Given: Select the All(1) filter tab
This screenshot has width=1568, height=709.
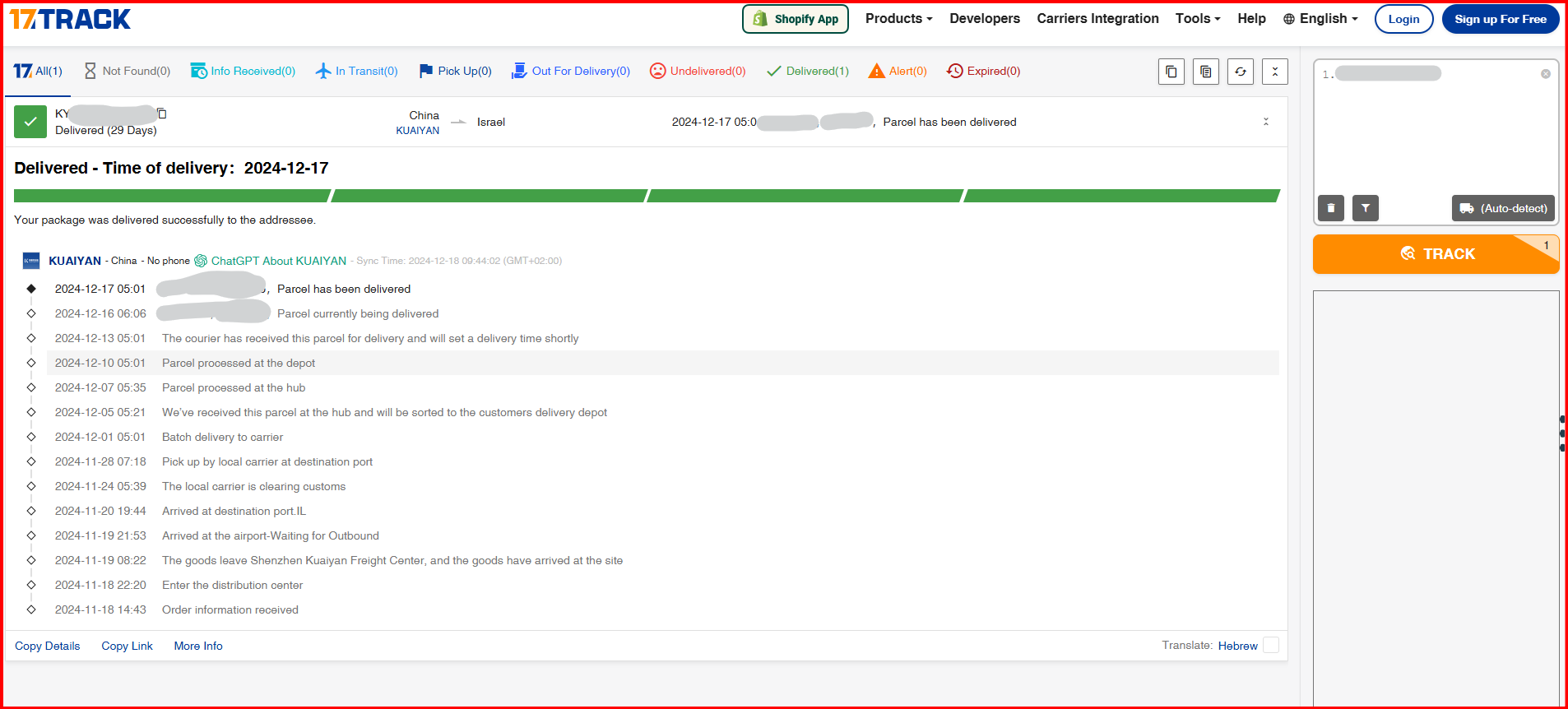Looking at the screenshot, I should click(x=38, y=72).
